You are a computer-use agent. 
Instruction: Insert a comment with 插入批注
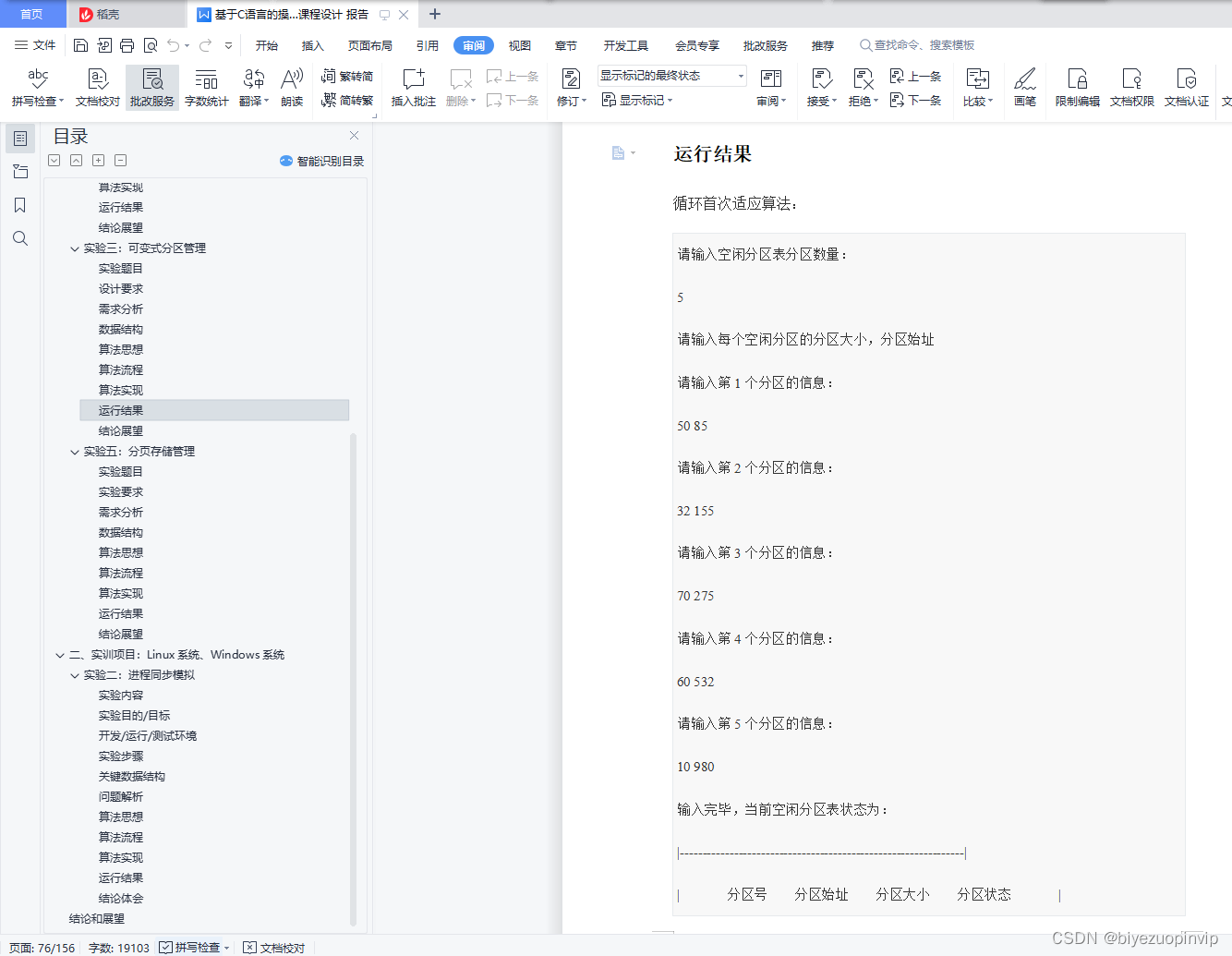(x=414, y=88)
